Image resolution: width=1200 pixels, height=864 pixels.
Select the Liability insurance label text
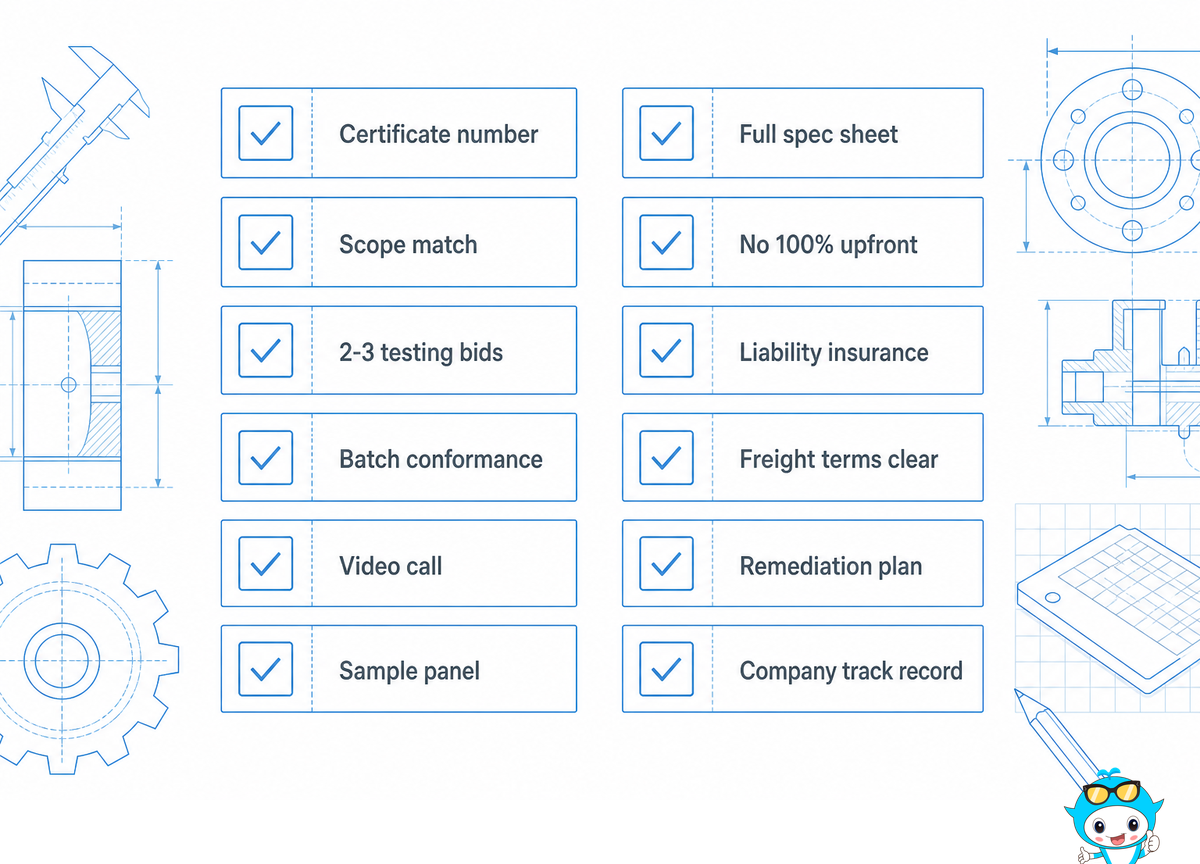[x=834, y=352]
